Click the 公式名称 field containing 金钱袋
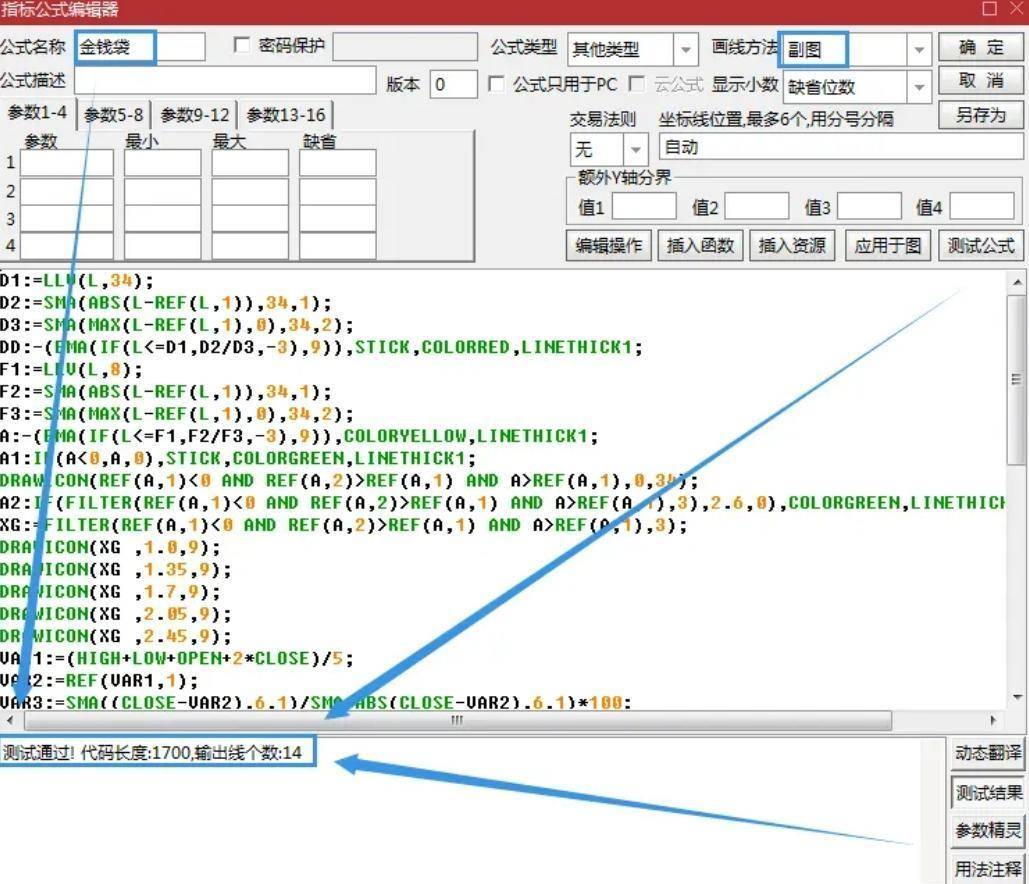This screenshot has width=1029, height=884. (140, 47)
